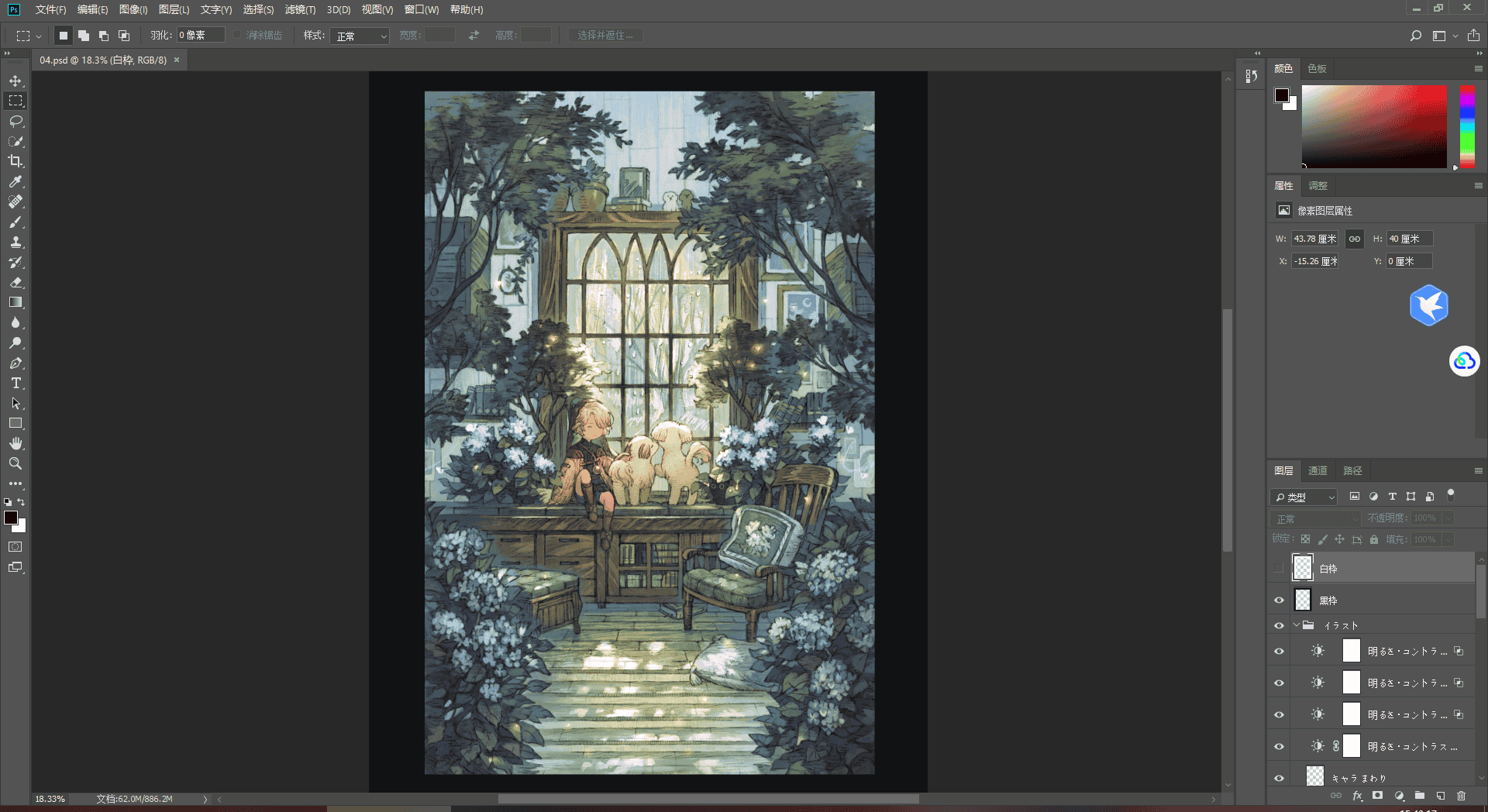
Task: Click the 选择并遮住 button
Action: click(x=604, y=35)
